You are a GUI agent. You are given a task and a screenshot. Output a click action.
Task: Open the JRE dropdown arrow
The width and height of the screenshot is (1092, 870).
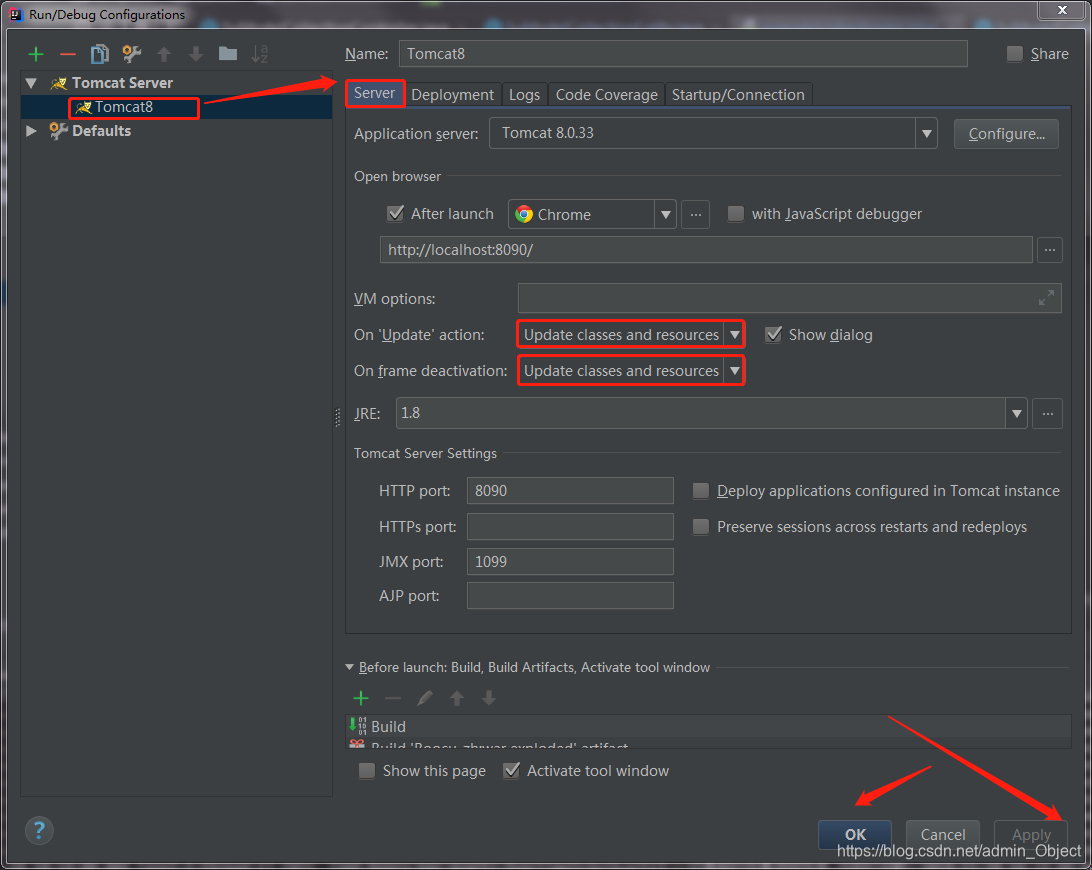pos(1016,413)
